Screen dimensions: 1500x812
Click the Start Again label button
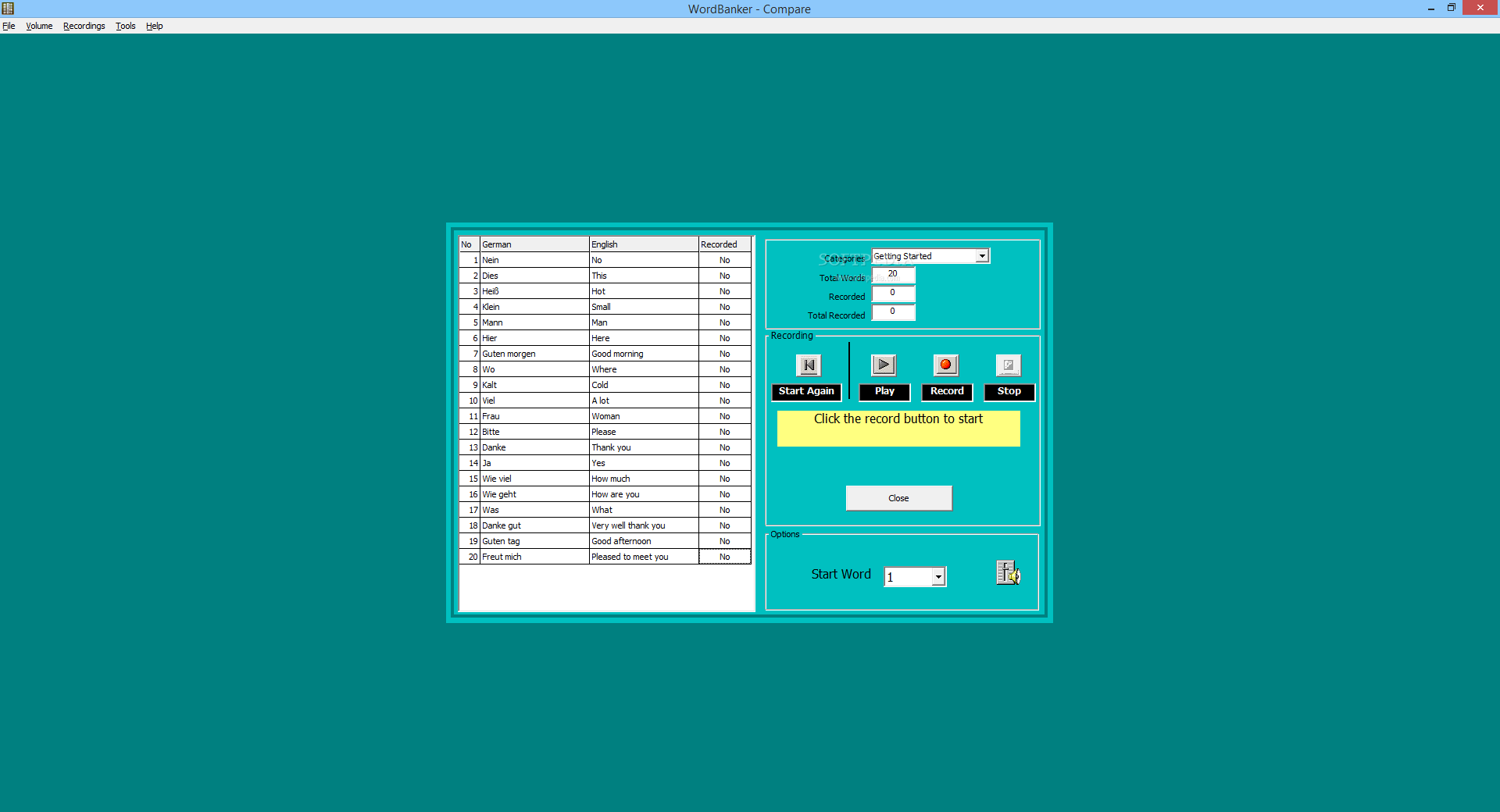coord(806,392)
